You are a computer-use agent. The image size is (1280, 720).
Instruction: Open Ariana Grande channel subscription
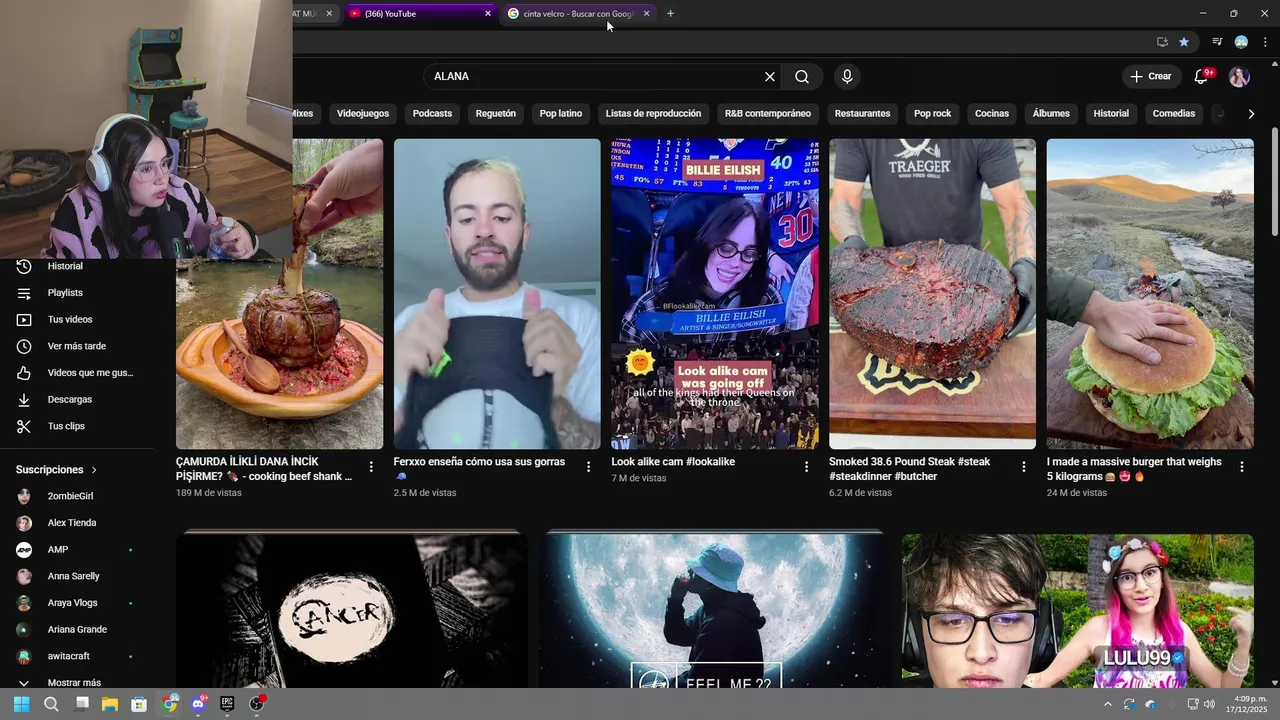tap(76, 629)
